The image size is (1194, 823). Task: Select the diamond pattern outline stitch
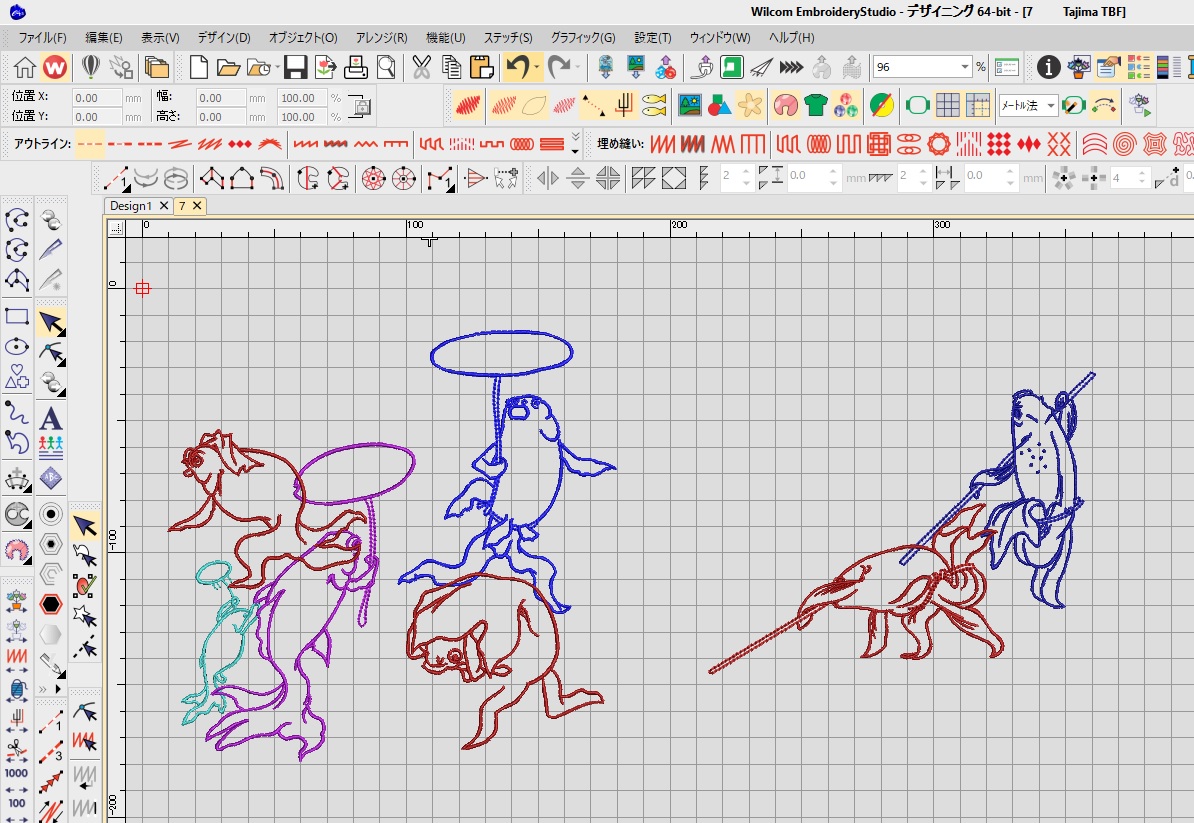240,143
